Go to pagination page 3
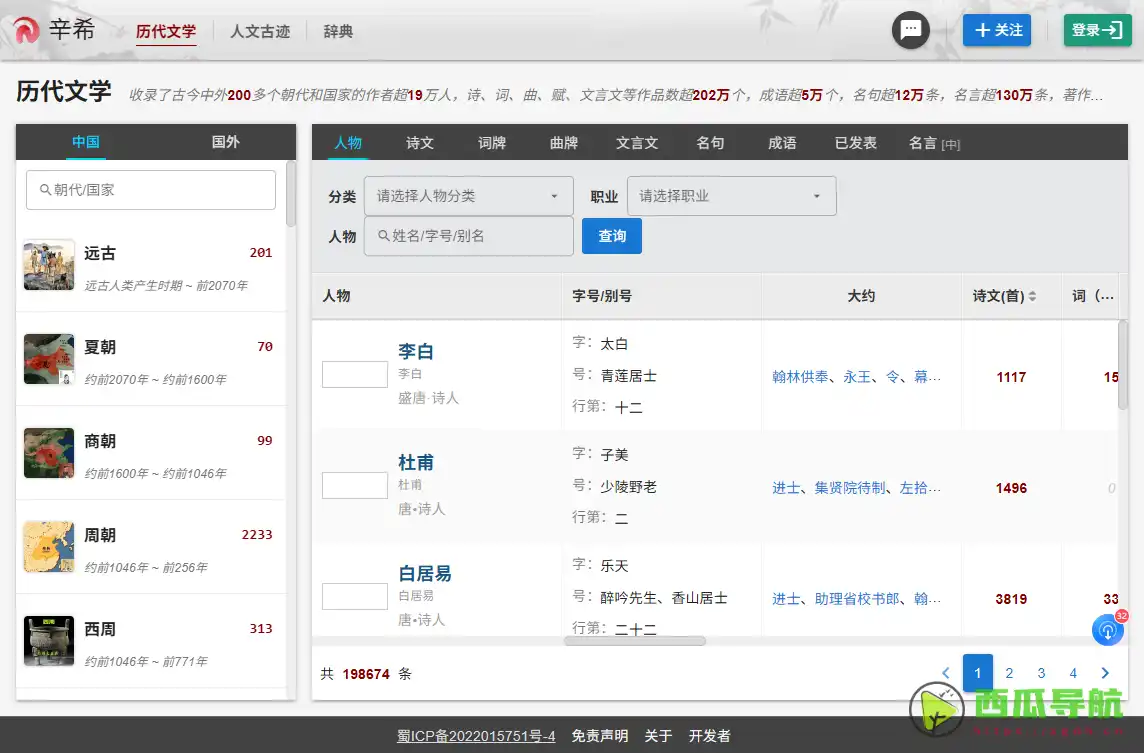This screenshot has height=753, width=1144. click(1041, 673)
